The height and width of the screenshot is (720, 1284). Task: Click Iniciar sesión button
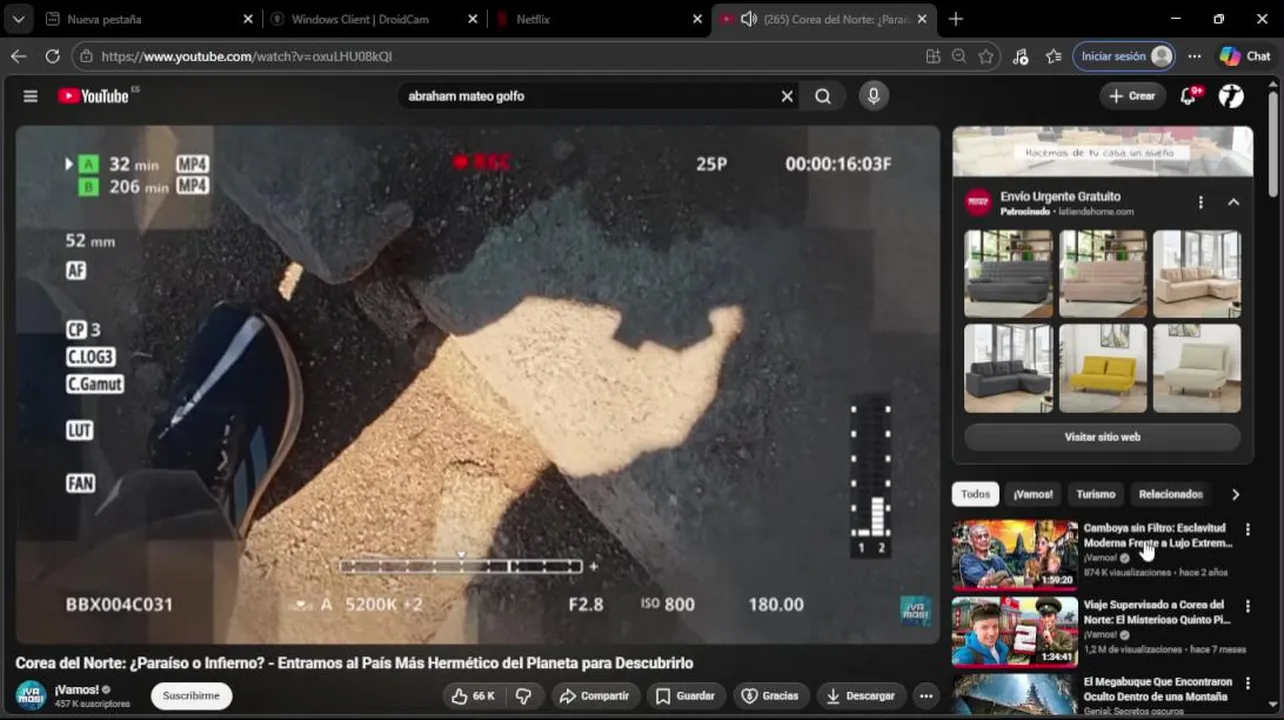[x=1123, y=56]
